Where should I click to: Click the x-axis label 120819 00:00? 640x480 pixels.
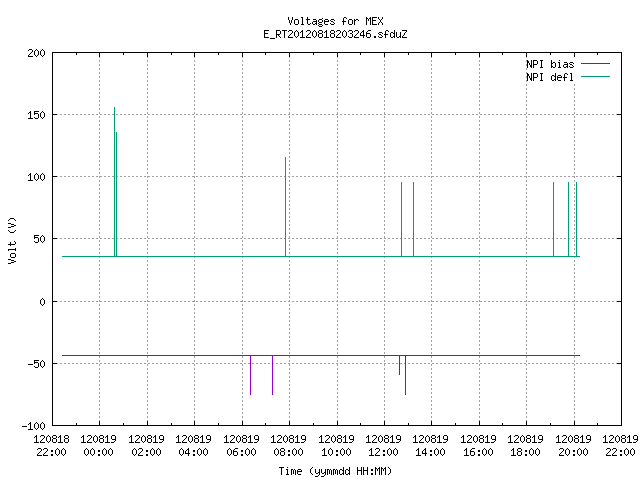tap(99, 446)
